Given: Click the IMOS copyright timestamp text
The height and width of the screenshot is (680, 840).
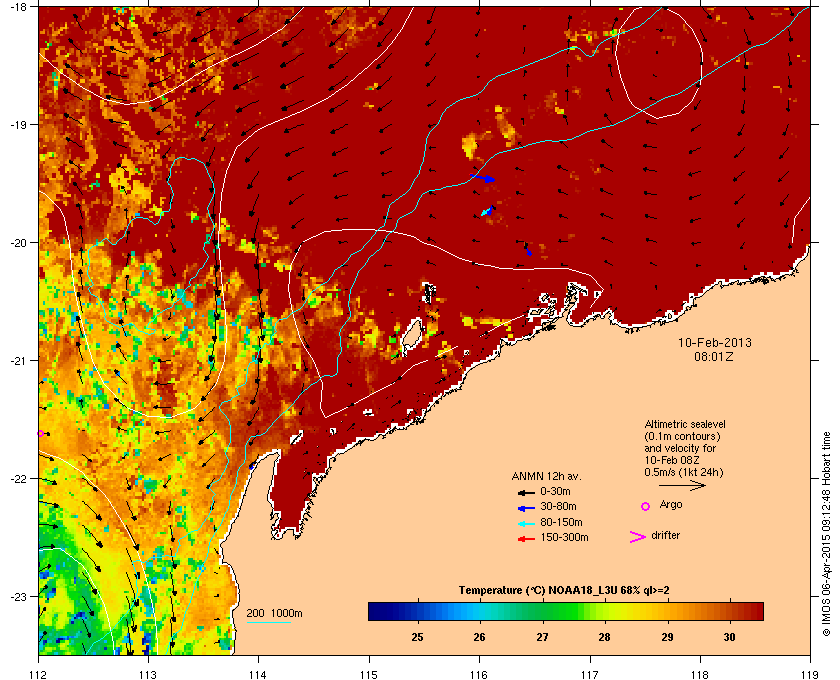Looking at the screenshot, I should tap(826, 535).
